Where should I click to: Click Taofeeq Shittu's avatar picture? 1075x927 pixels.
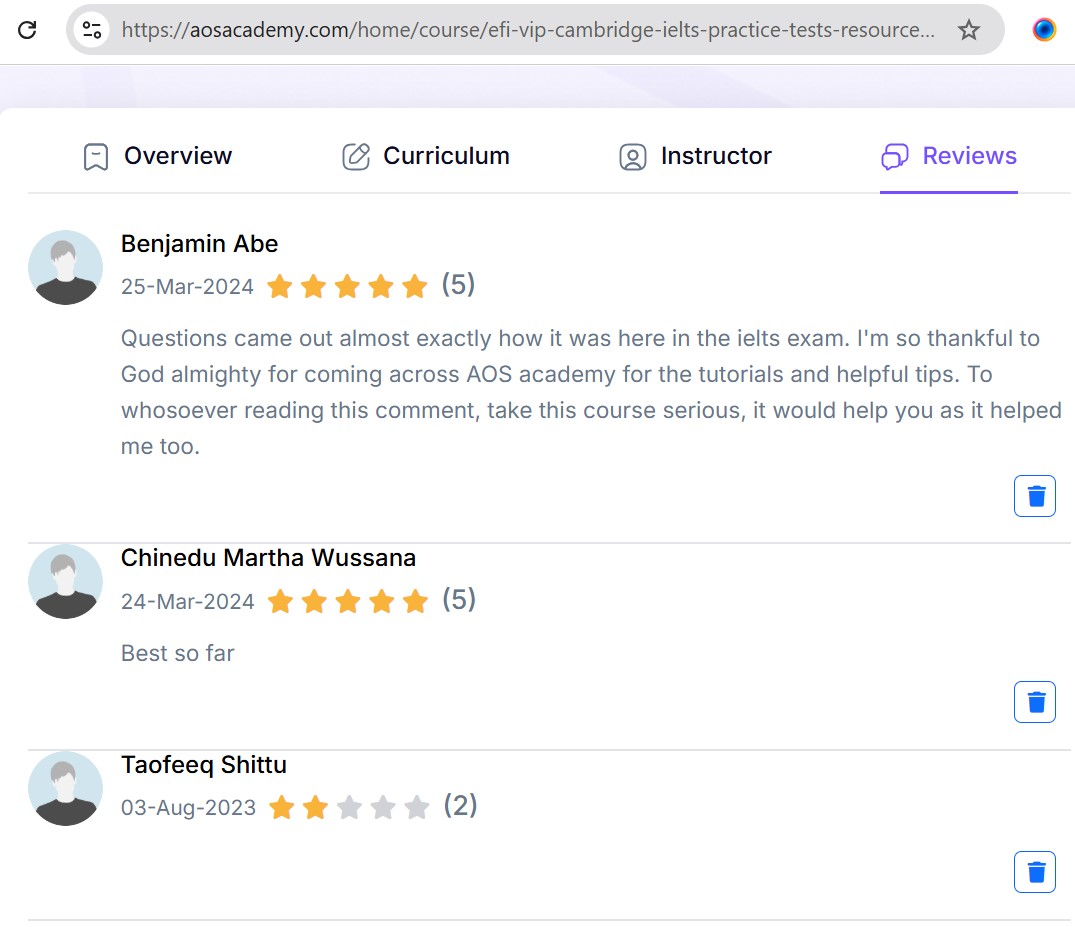point(65,788)
